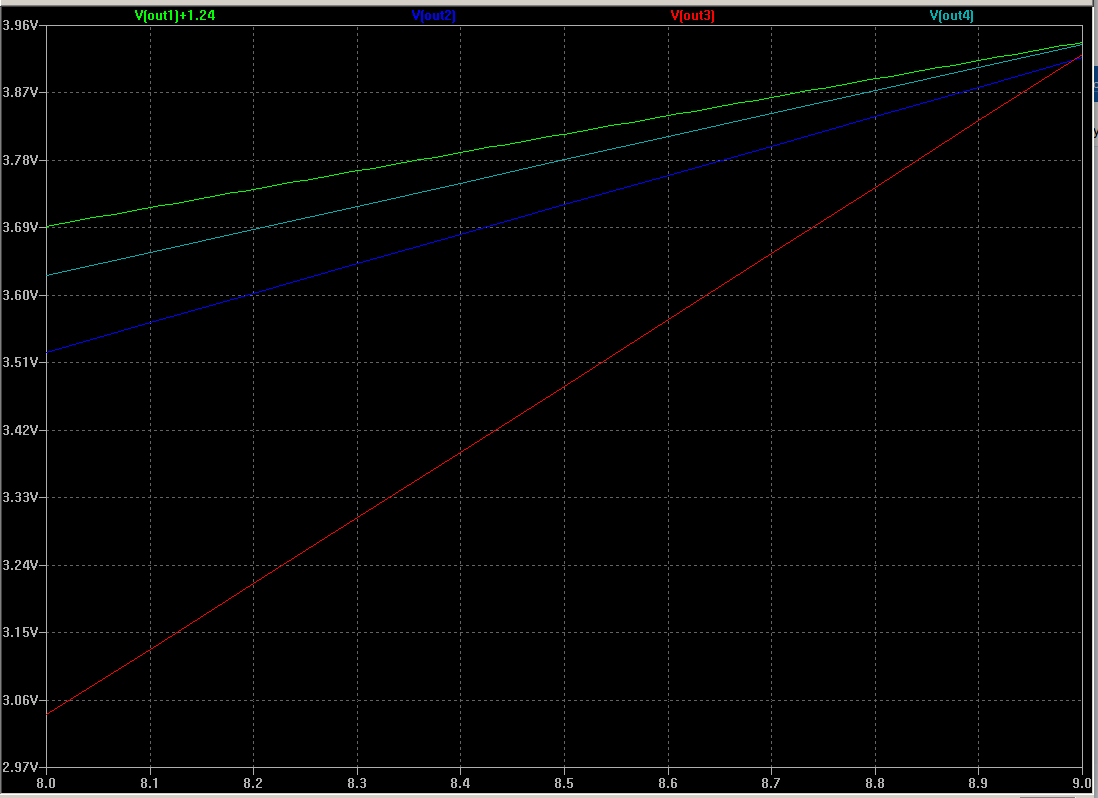1098x798 pixels.
Task: Click the 3.42V y-axis tick label
Action: tap(21, 430)
